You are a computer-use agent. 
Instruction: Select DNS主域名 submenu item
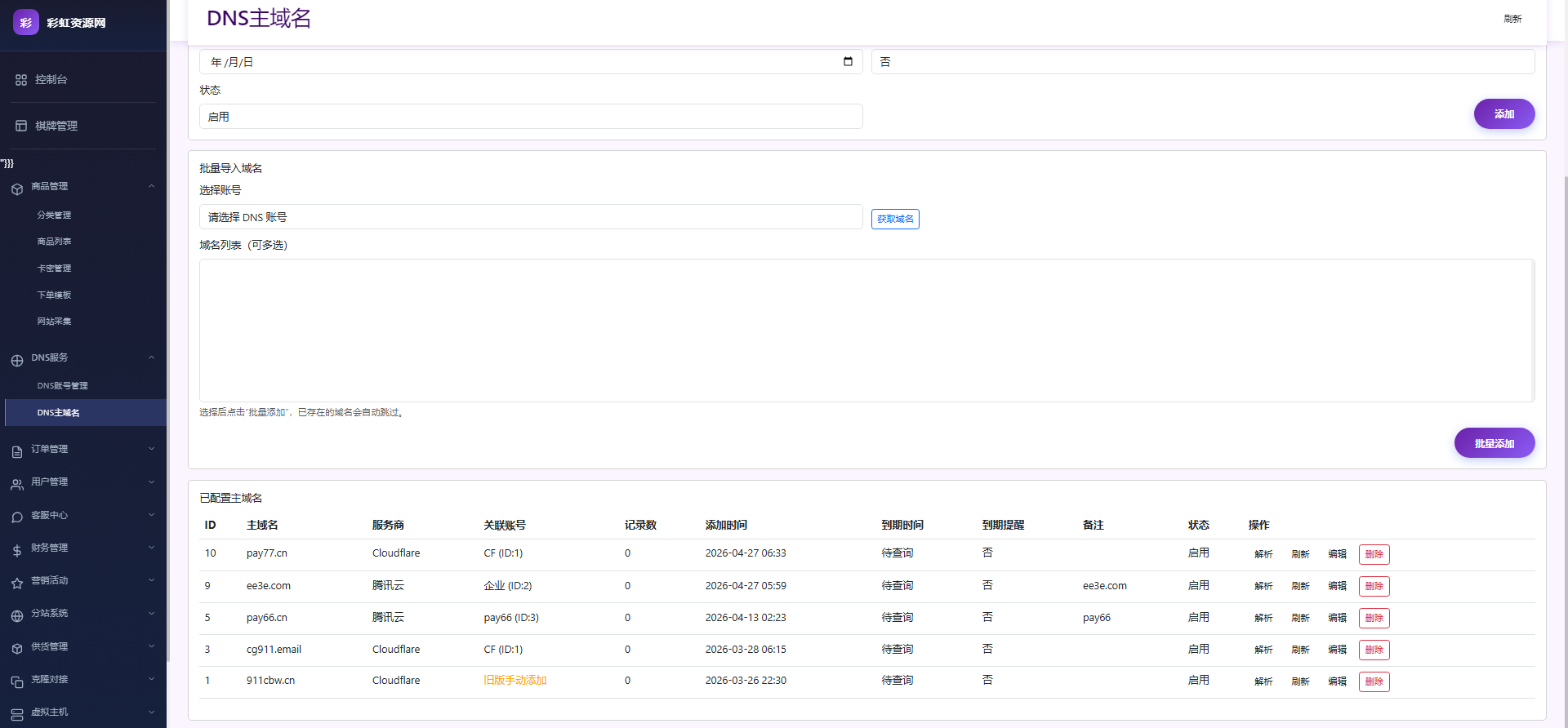coord(86,413)
